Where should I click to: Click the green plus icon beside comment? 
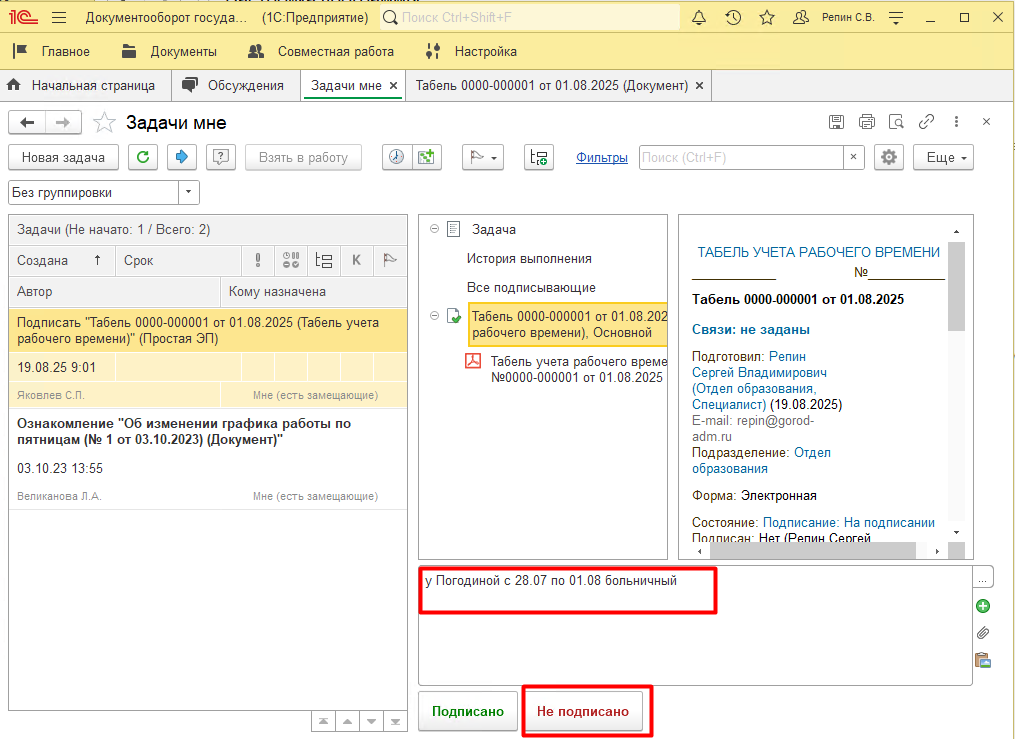(983, 606)
